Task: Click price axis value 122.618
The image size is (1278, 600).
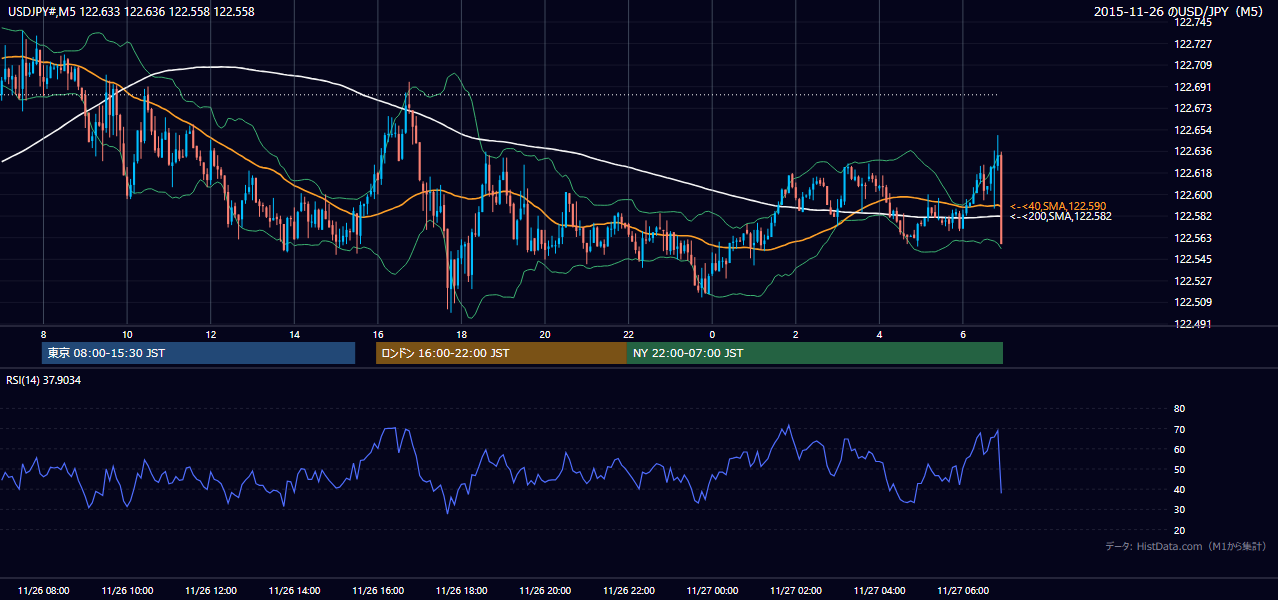Action: 1192,173
